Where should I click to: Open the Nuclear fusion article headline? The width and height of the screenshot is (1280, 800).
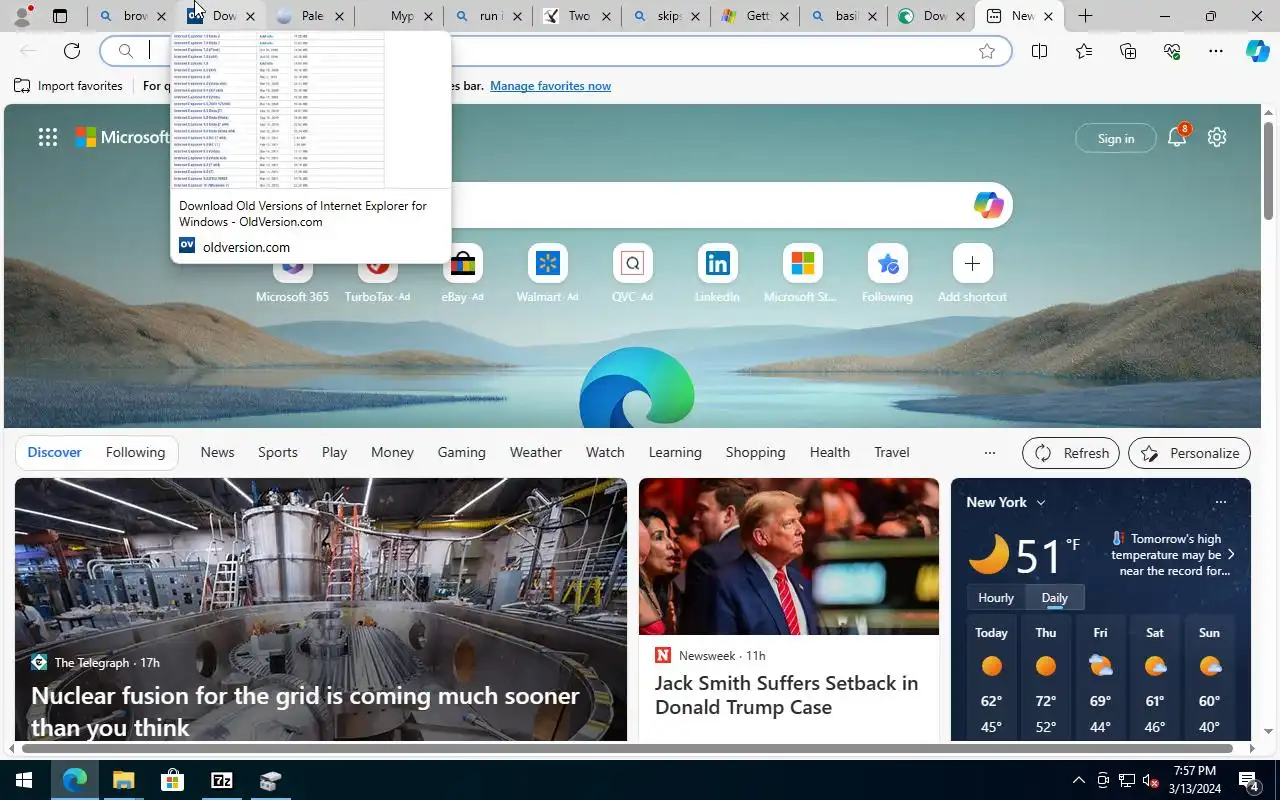pos(305,711)
